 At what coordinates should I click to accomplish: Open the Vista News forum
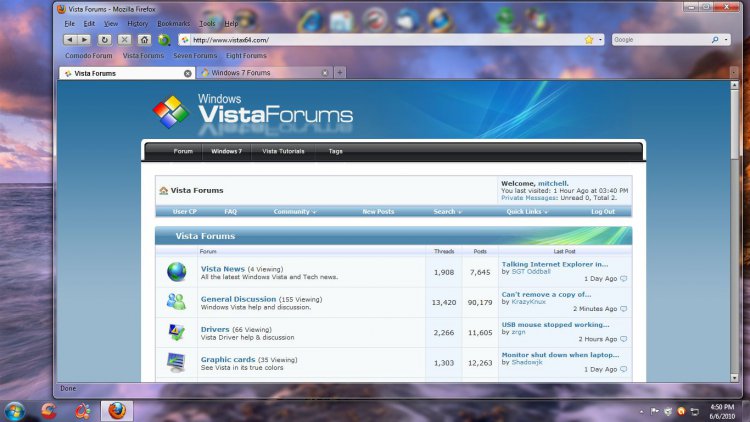click(222, 269)
